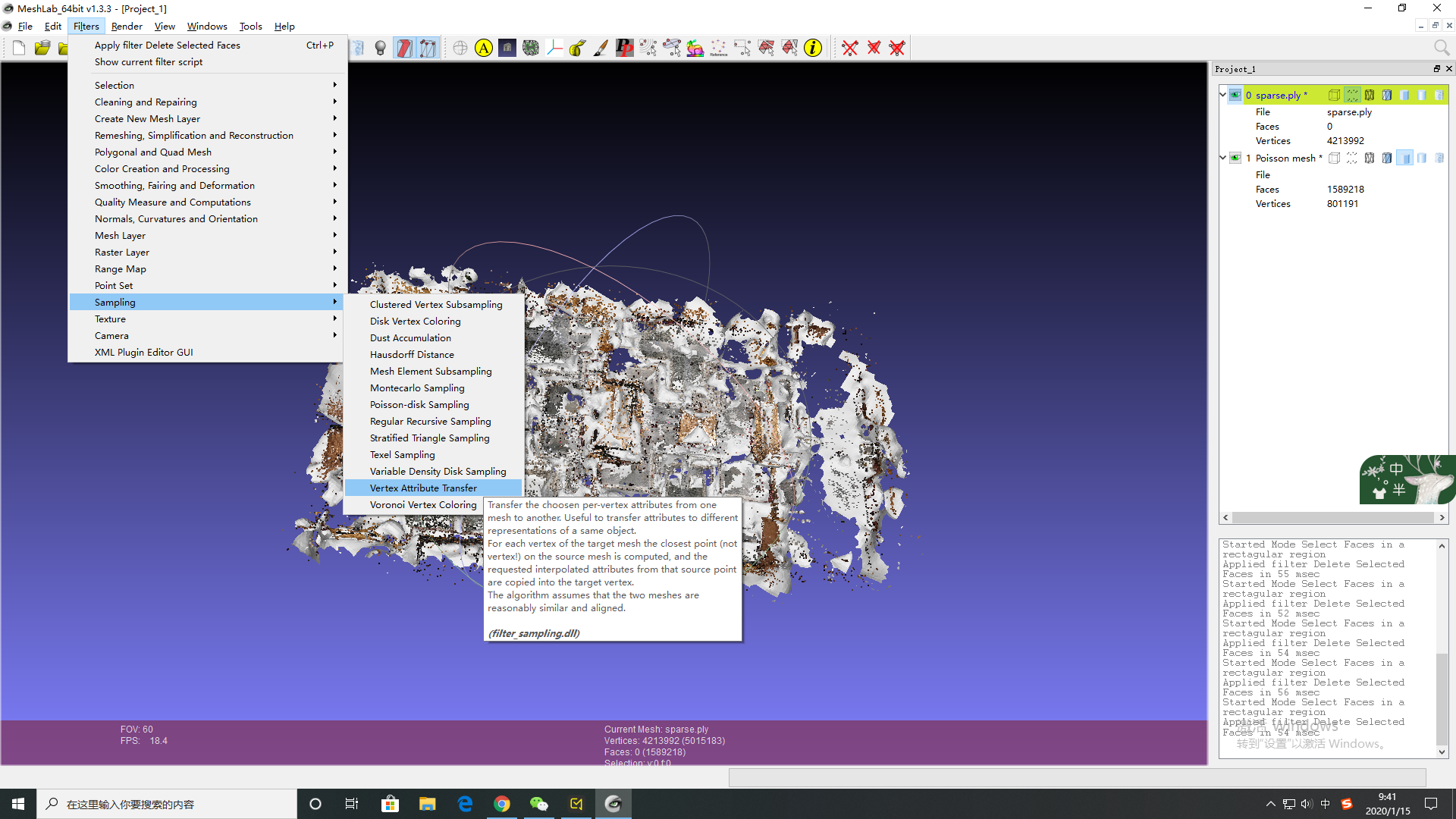Open the yellow info 'i' tool
The image size is (1456, 819).
point(813,49)
